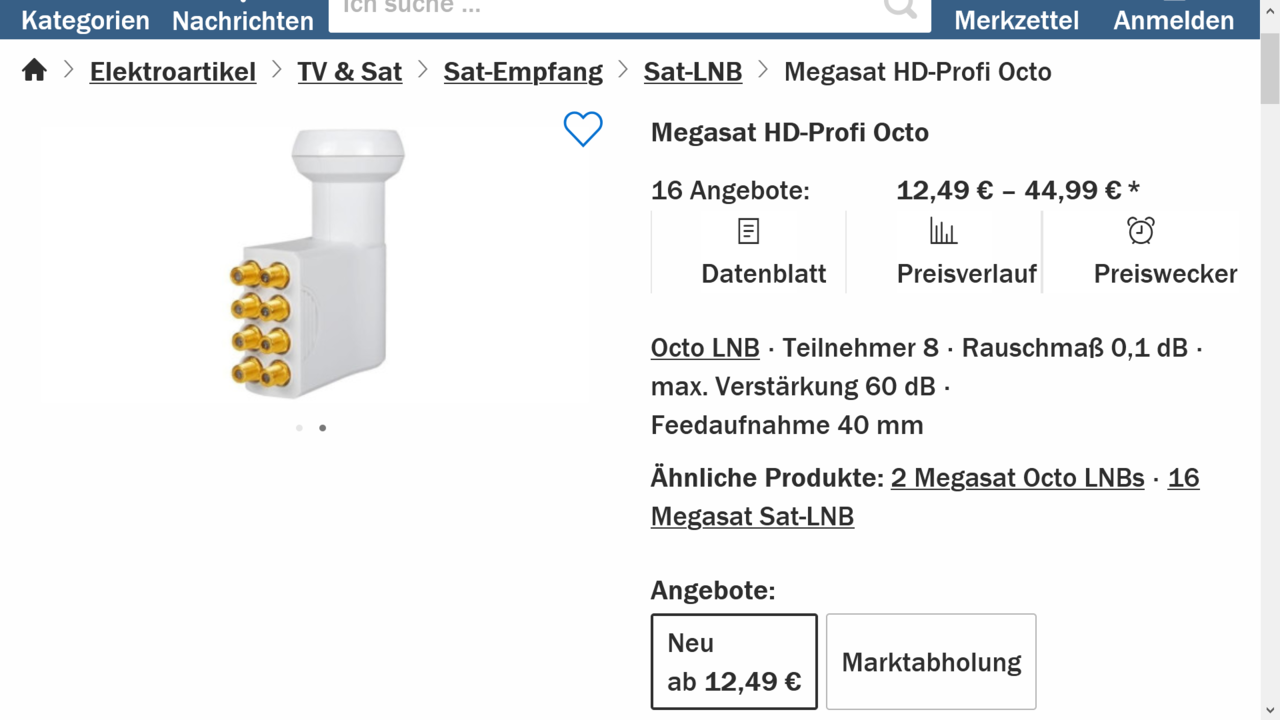Viewport: 1280px width, 720px height.
Task: View price history via Preisverlauf chart icon
Action: (942, 231)
